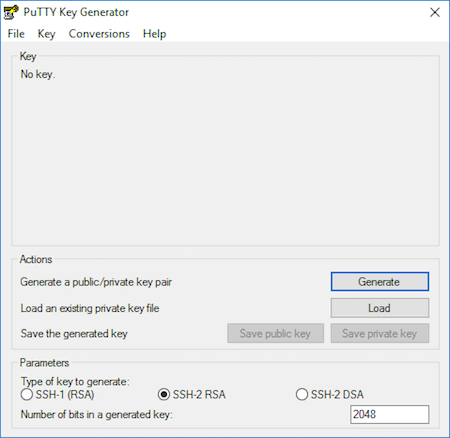450x438 pixels.
Task: Click the 'Load an existing private key file' label
Action: point(90,308)
